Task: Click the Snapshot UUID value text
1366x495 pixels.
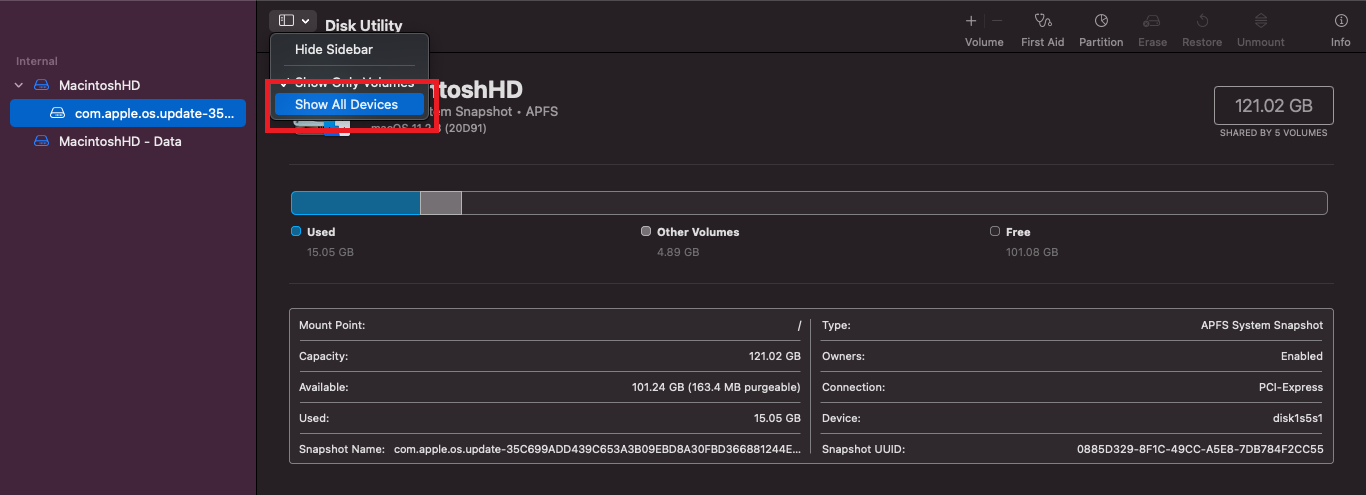Action: pyautogui.click(x=1199, y=450)
